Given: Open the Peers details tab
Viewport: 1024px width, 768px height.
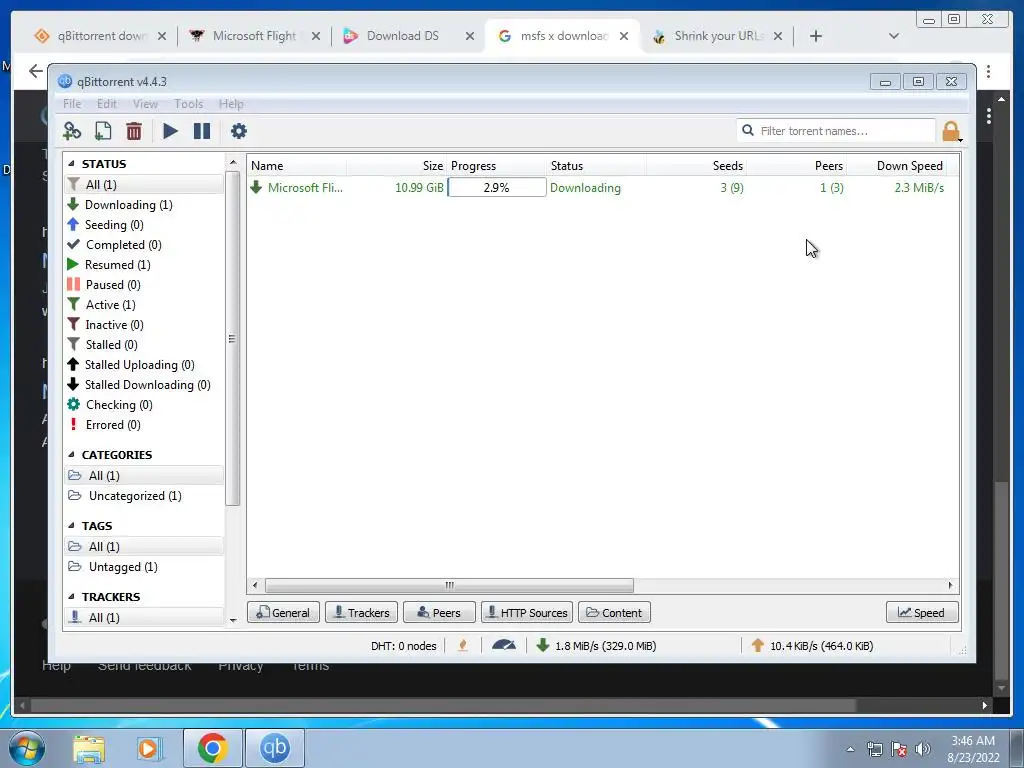Looking at the screenshot, I should pos(439,613).
